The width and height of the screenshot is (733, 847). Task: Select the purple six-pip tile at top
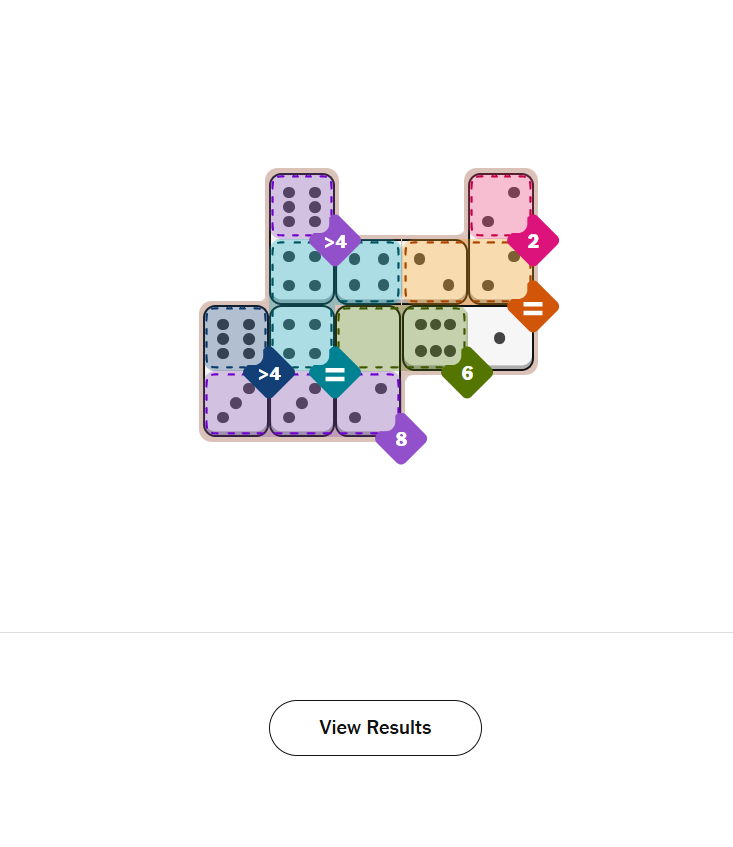coord(302,205)
